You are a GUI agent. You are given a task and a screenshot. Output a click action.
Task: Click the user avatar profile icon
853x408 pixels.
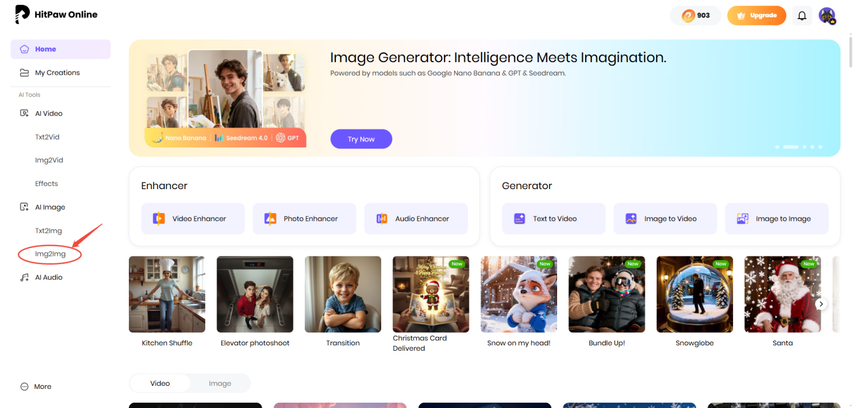[827, 15]
